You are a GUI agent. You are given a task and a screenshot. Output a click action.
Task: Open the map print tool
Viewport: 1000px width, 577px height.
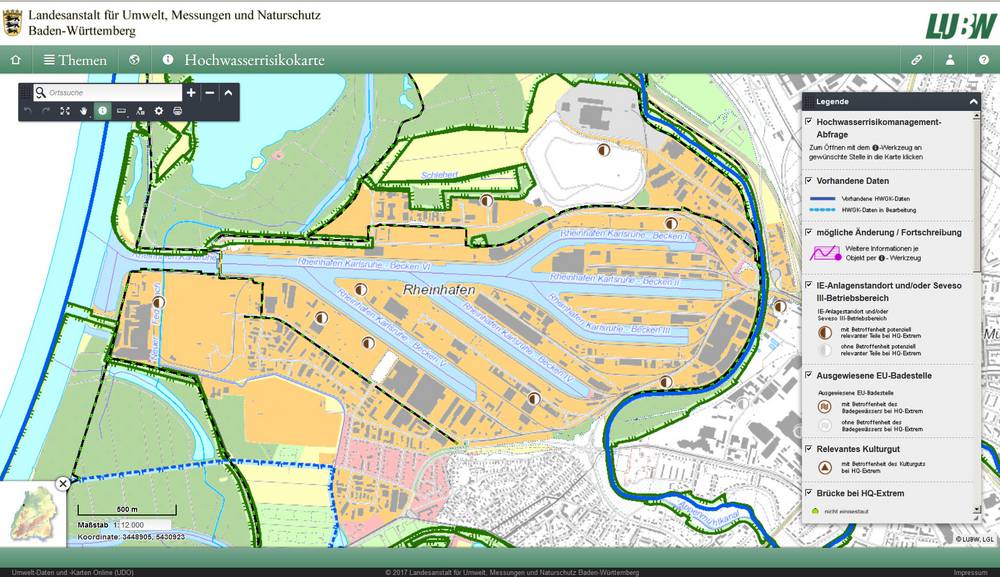[x=177, y=111]
